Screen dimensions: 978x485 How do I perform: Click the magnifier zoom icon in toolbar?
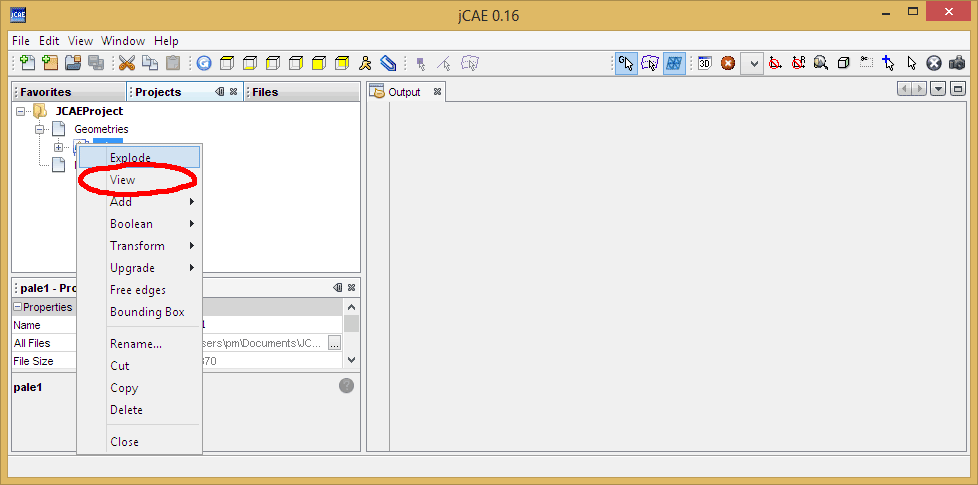820,63
